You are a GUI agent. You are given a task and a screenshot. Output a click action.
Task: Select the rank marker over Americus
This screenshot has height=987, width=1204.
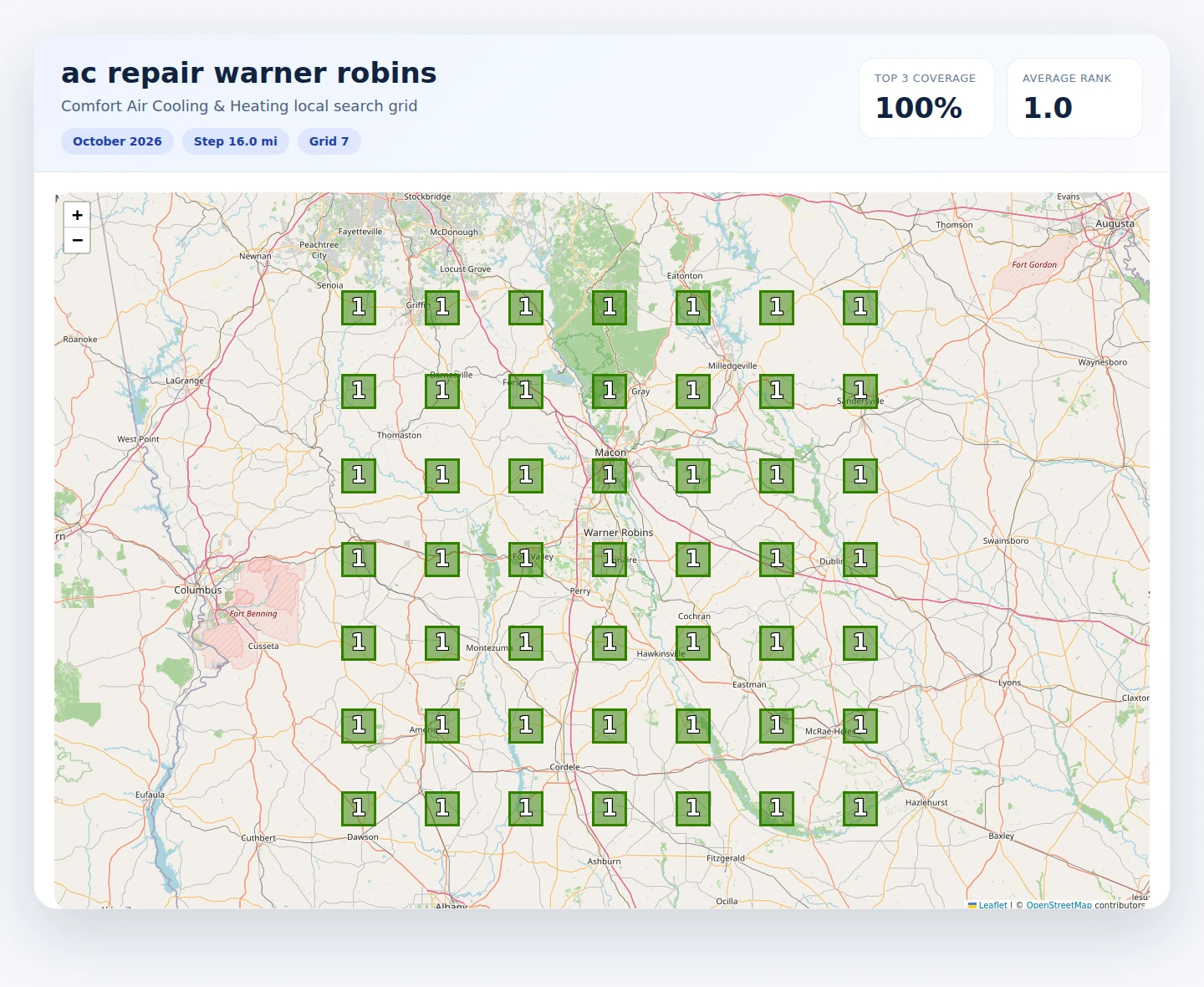tap(442, 725)
